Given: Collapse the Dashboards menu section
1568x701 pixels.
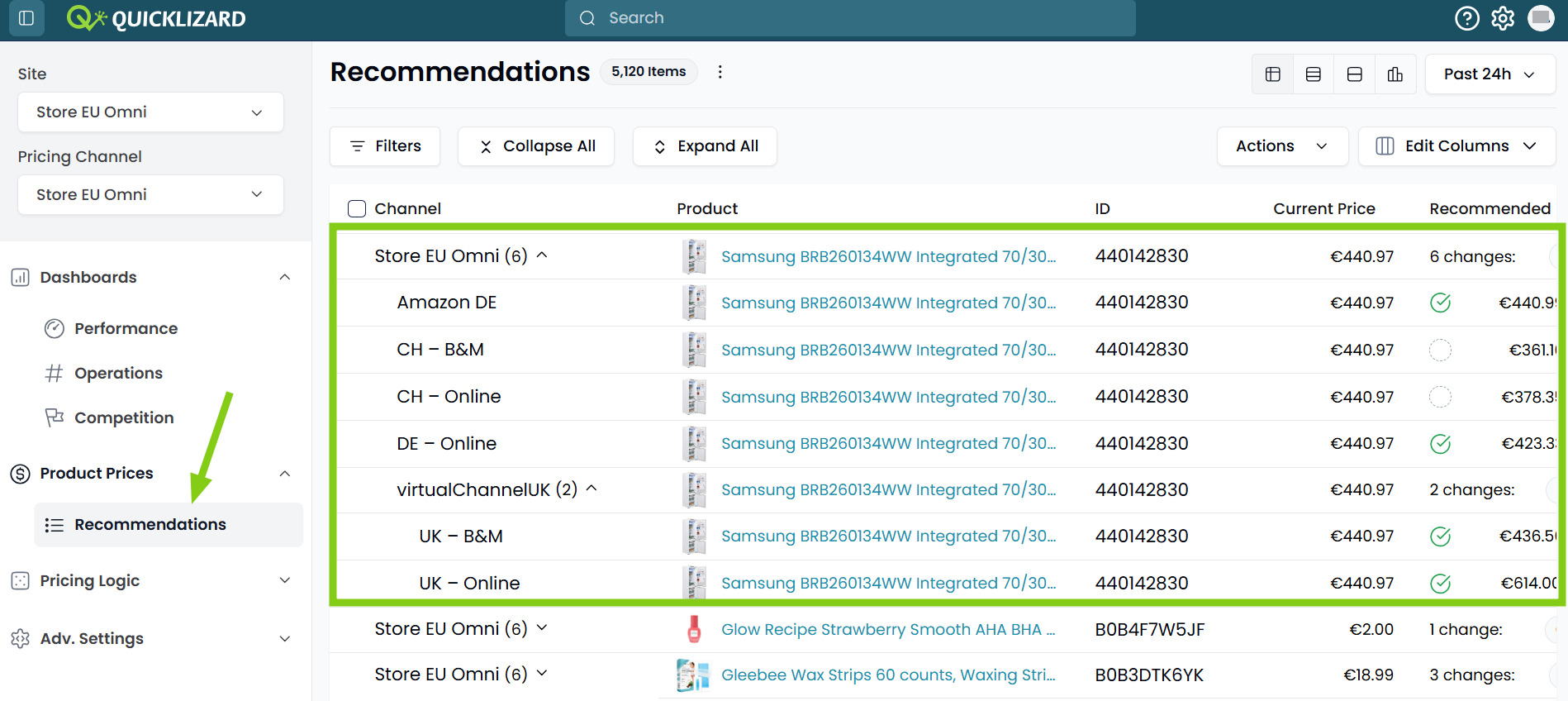Looking at the screenshot, I should click(x=285, y=278).
